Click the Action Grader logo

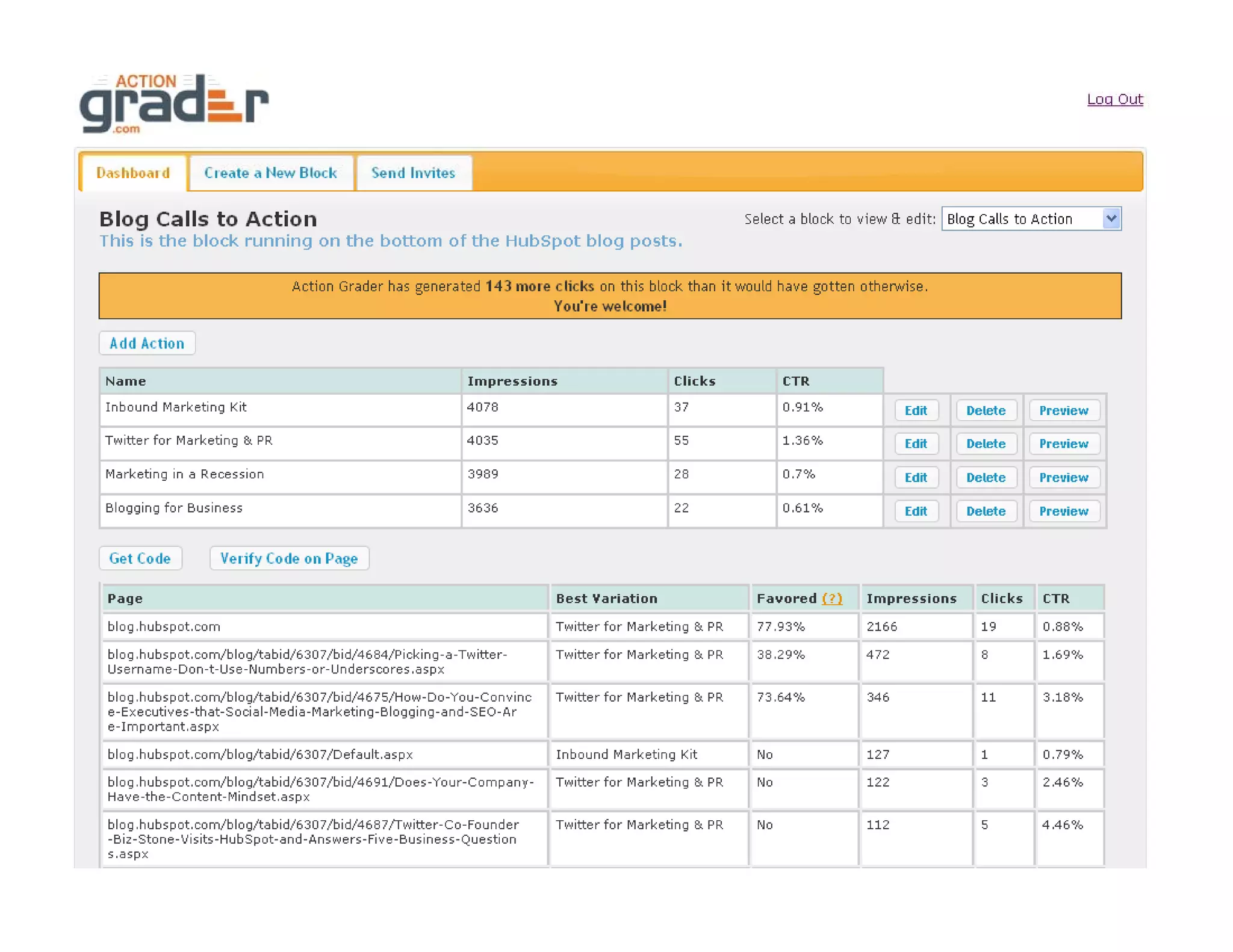coord(173,104)
